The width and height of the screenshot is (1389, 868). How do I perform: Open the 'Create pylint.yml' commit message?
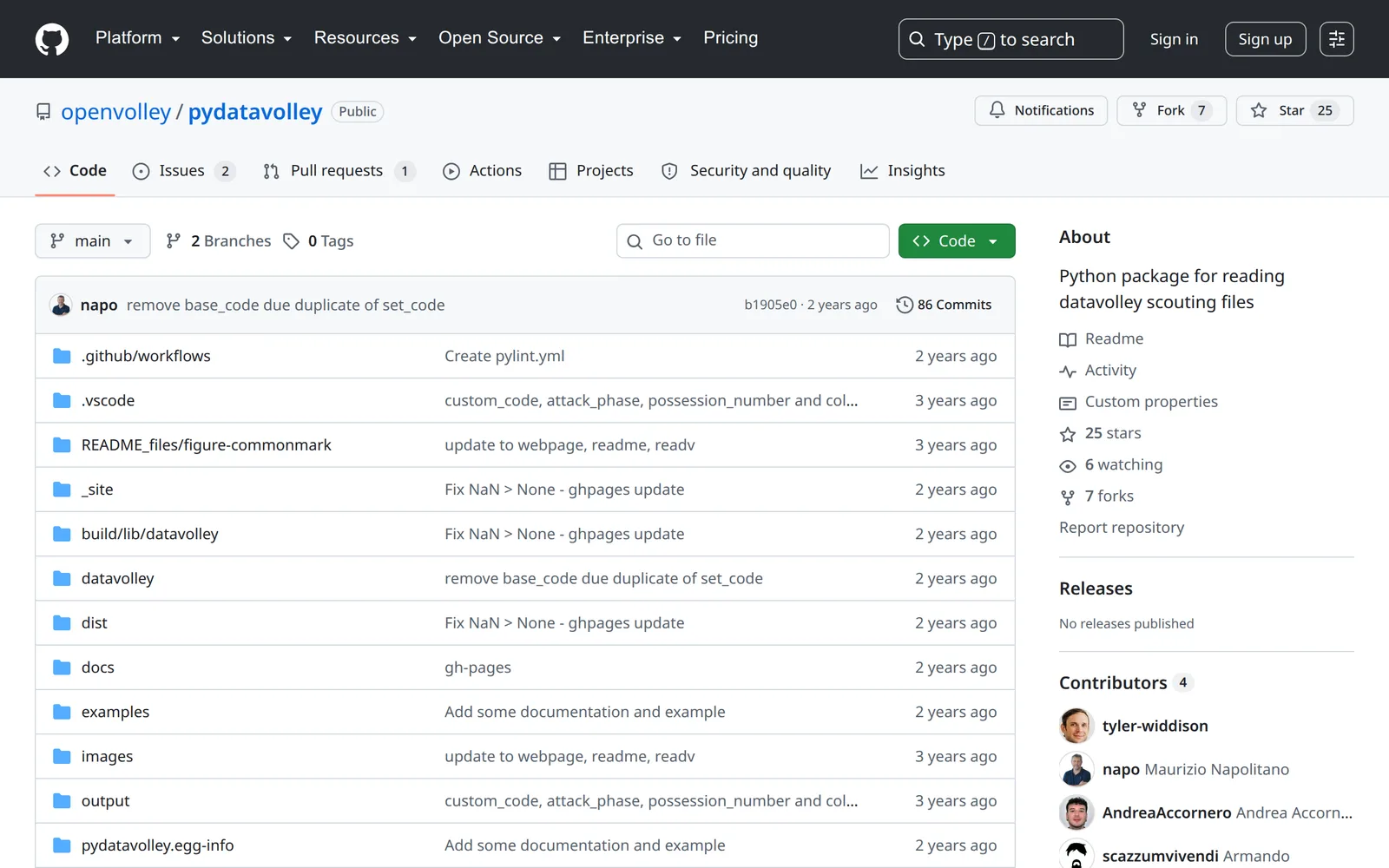504,356
